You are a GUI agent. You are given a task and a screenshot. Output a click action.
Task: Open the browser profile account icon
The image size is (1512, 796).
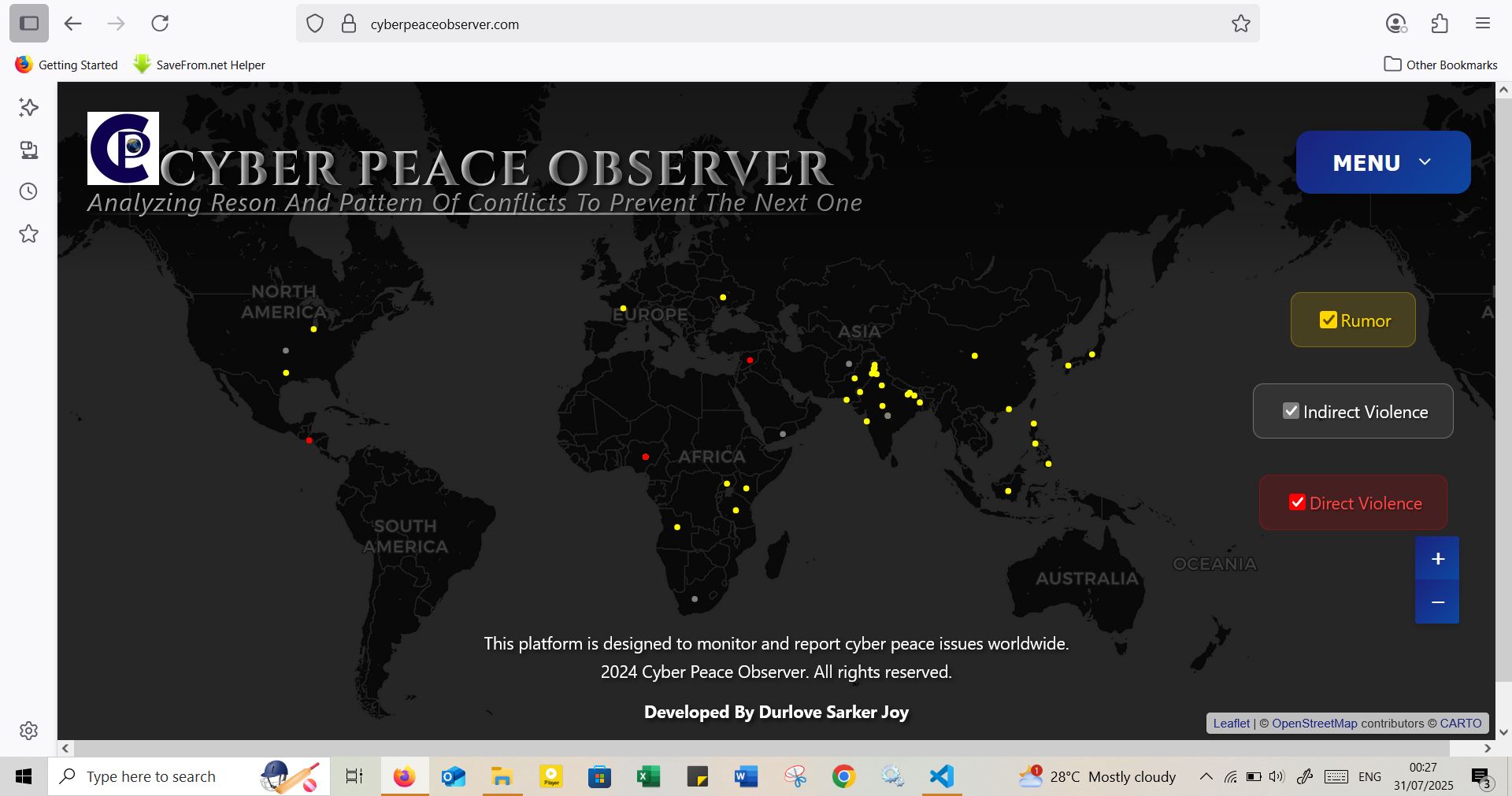1396,24
